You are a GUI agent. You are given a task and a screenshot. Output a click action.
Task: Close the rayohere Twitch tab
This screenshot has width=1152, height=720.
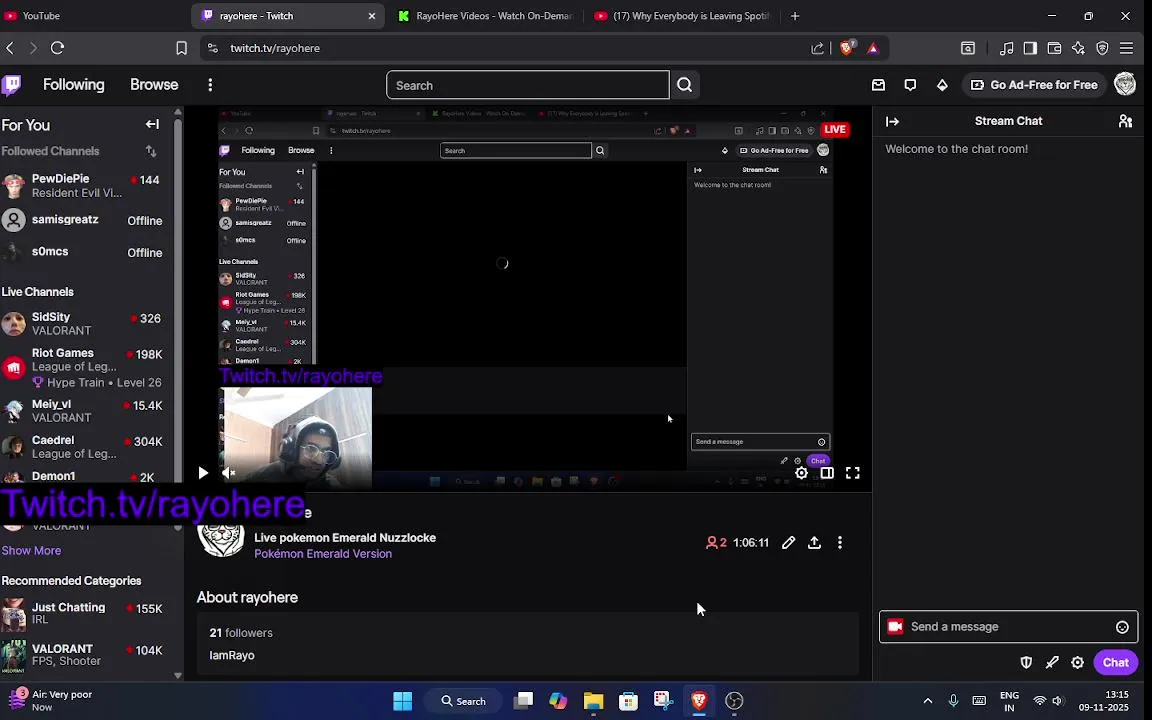[372, 15]
